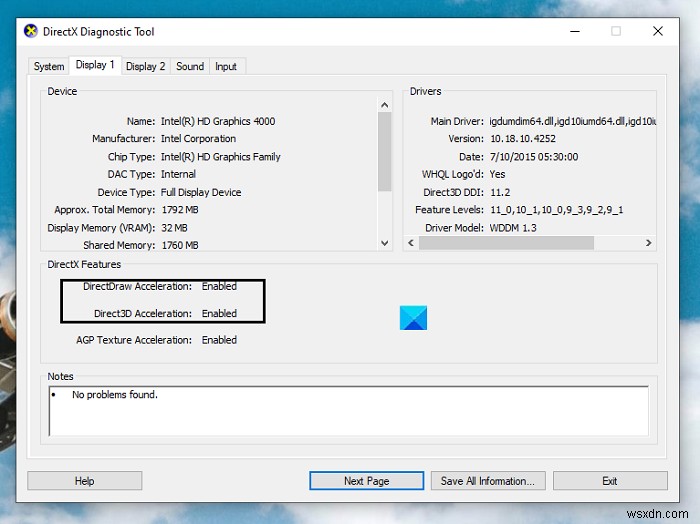
Task: Click the "Driver Model:" label
Action: [x=454, y=228]
